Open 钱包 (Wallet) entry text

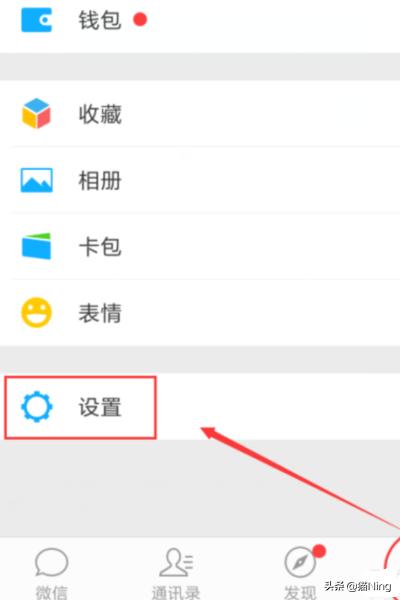click(x=100, y=20)
